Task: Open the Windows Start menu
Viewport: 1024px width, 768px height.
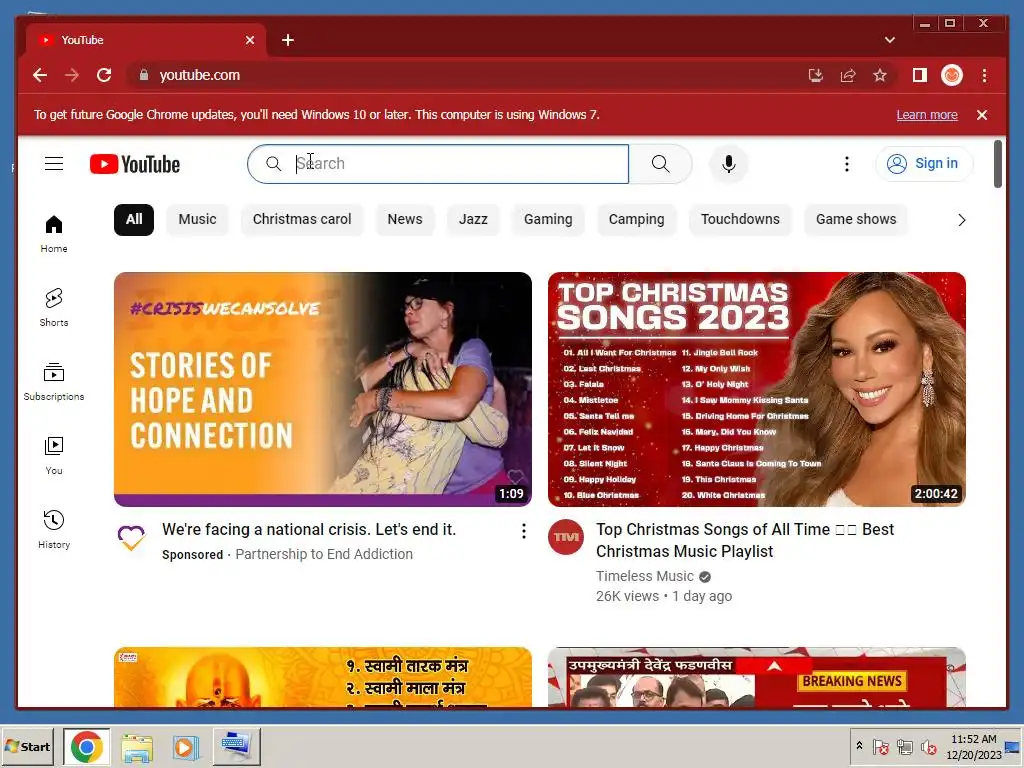Action: [28, 746]
